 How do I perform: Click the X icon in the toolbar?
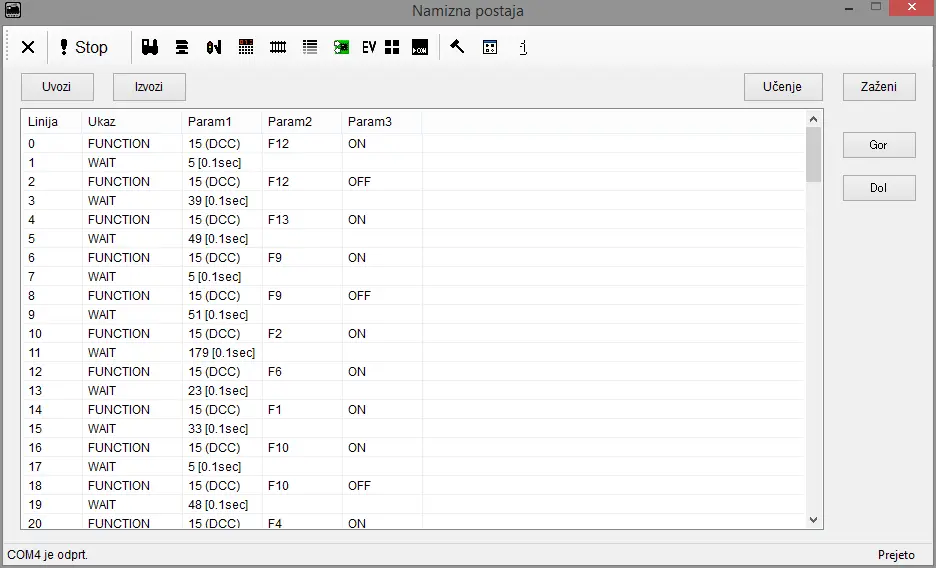(28, 47)
